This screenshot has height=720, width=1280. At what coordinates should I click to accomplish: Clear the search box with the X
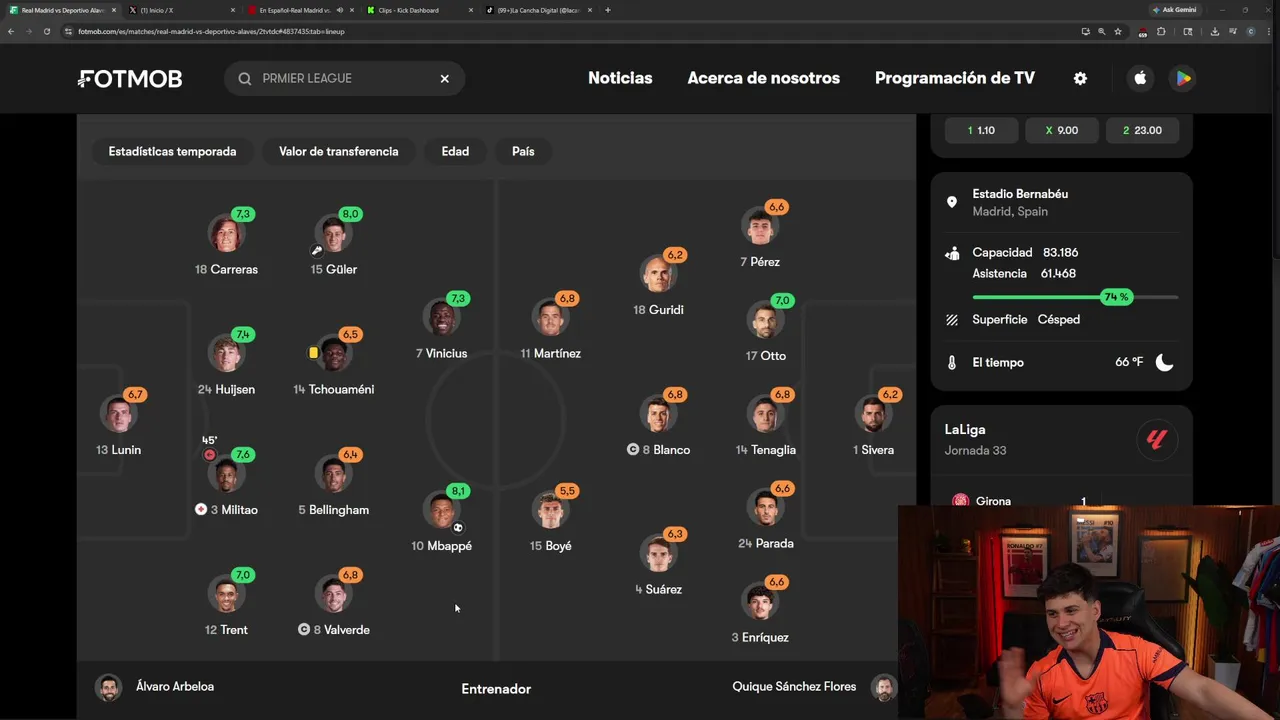[445, 79]
